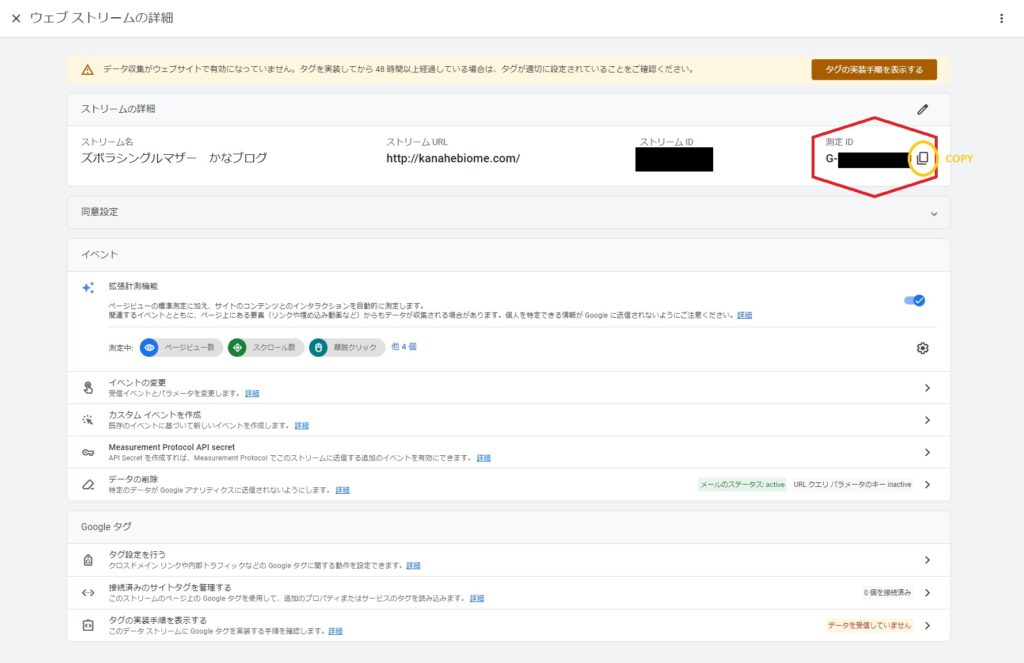Copy the measurement ID with copy icon
Screen dimensions: 1024x663
pyautogui.click(x=922, y=159)
